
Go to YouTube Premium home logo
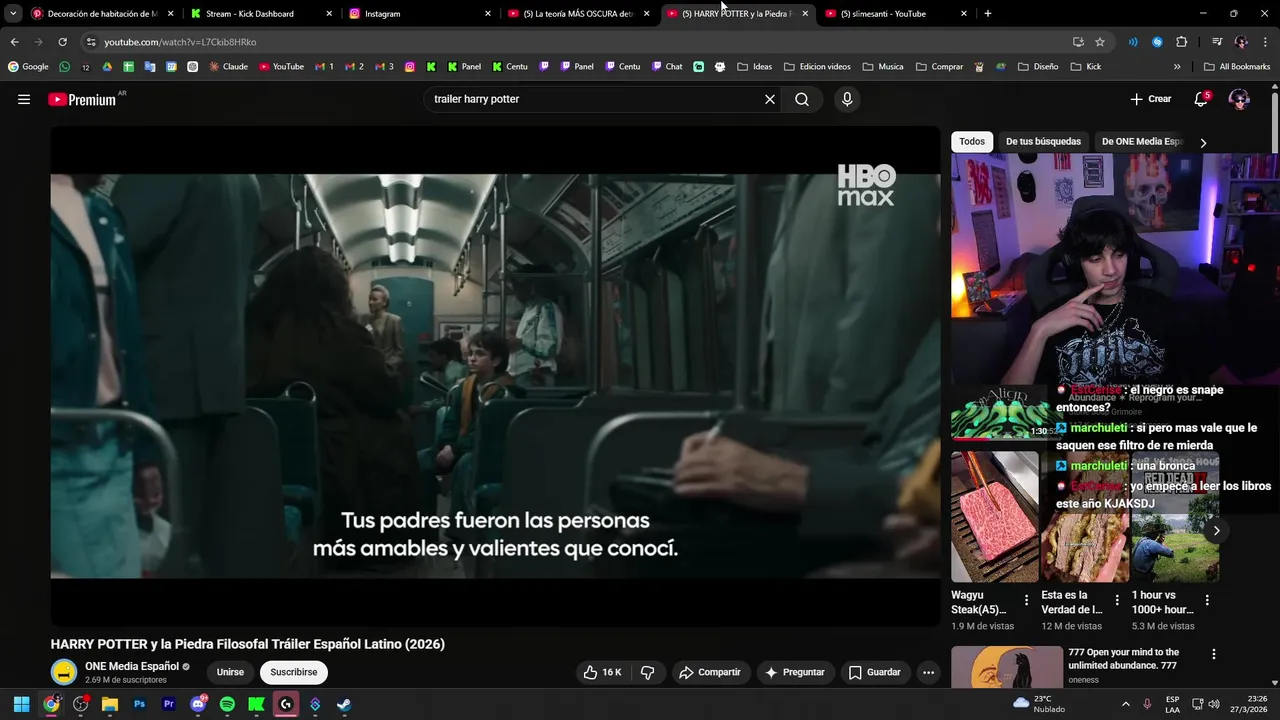coord(82,99)
